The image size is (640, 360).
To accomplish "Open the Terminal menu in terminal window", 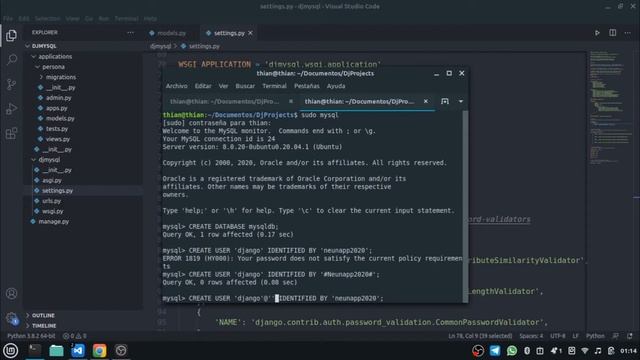I will click(x=274, y=86).
